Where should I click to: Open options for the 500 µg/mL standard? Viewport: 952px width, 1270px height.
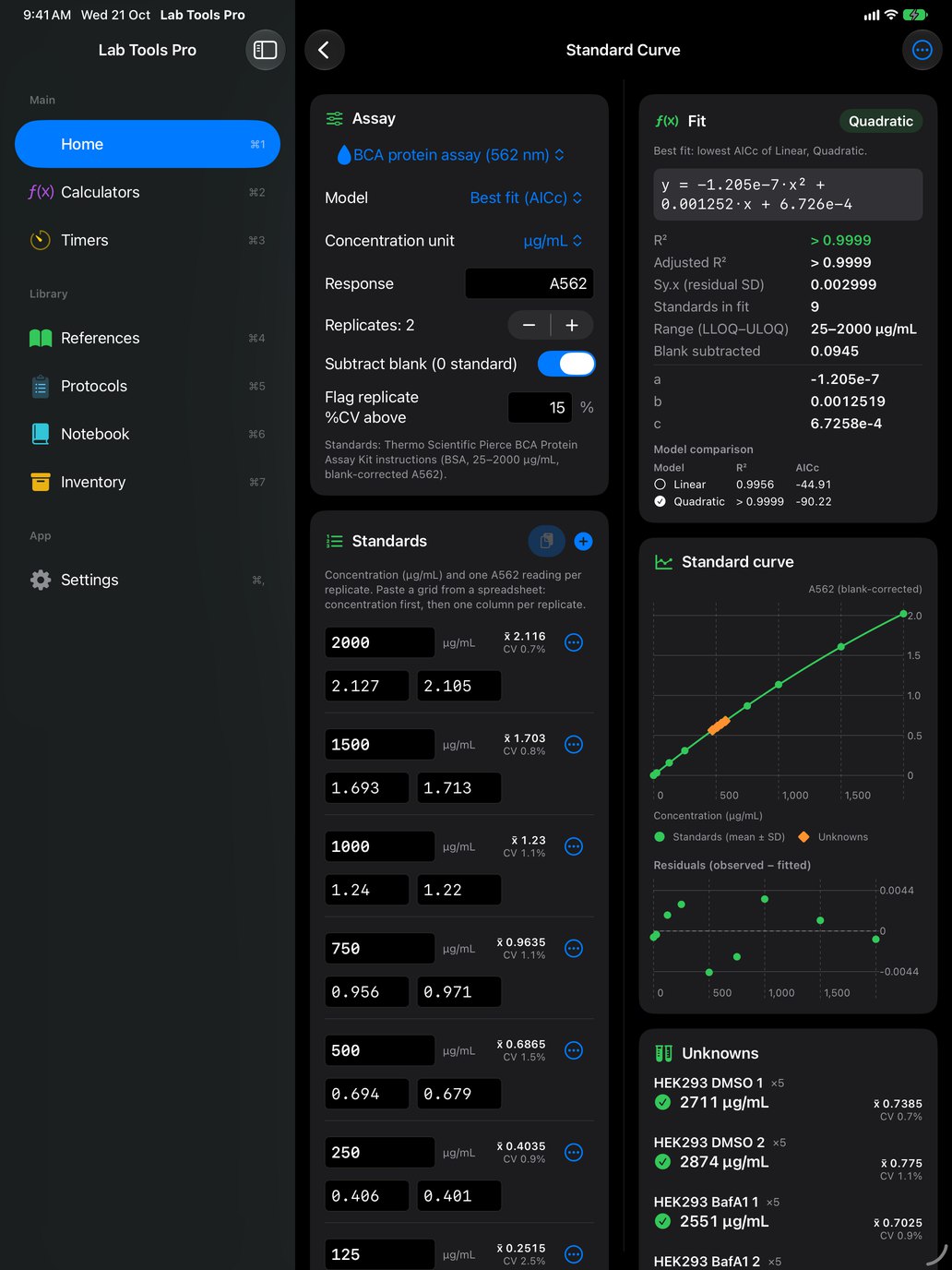(574, 1050)
